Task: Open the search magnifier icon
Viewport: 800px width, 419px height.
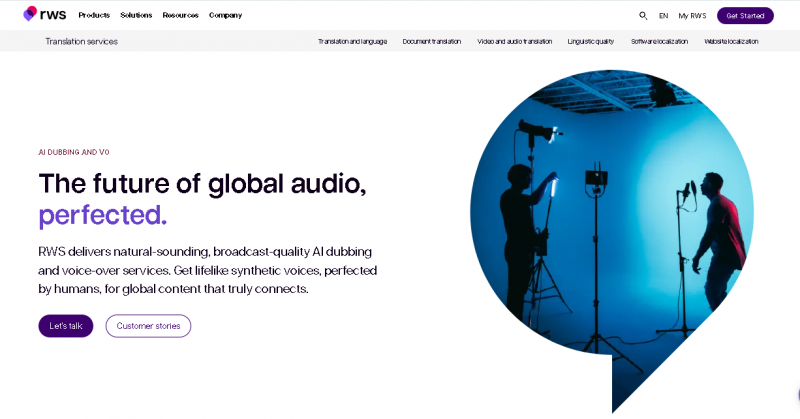Action: point(643,16)
